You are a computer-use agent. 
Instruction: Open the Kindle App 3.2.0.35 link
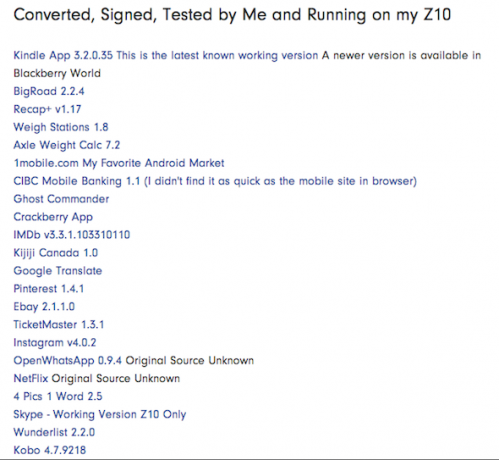166,56
